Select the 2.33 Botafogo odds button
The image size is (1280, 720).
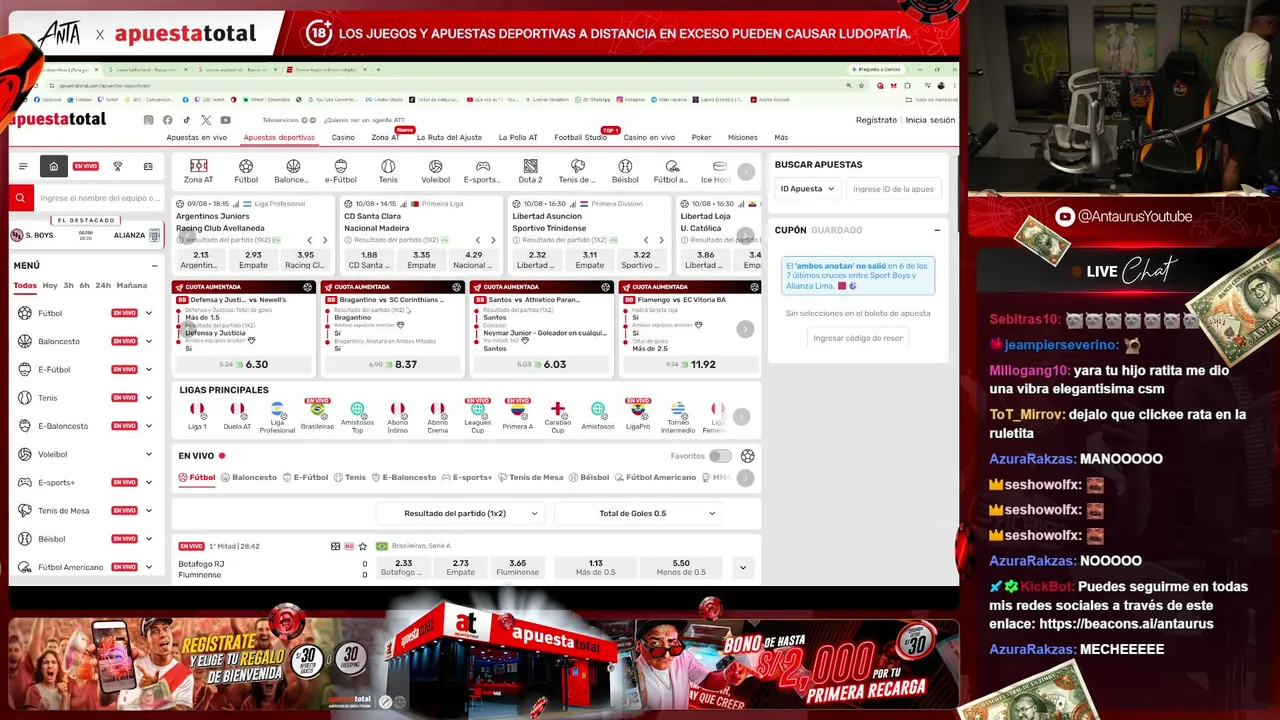[404, 567]
